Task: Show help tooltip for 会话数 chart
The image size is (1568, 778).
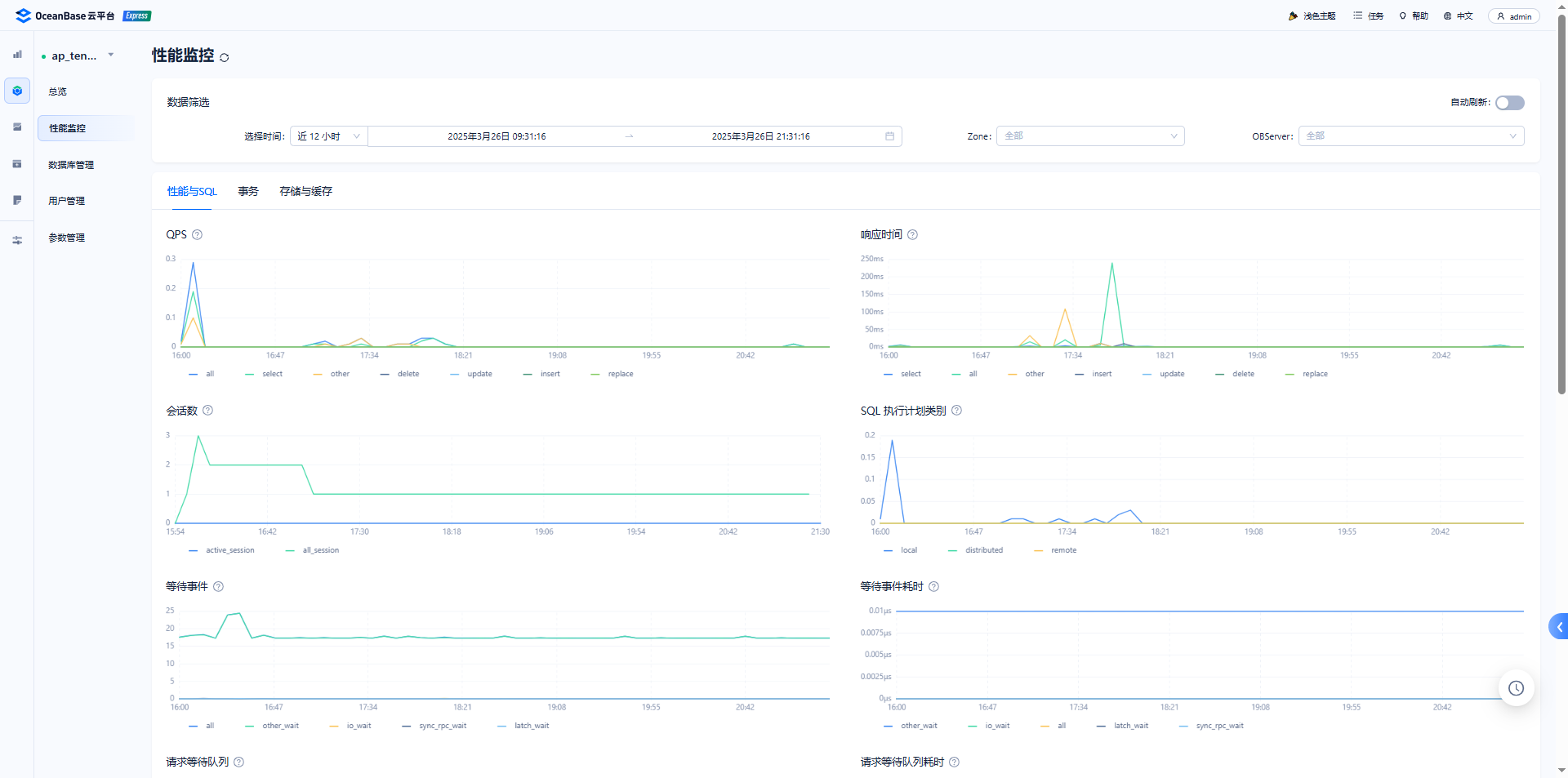Action: point(207,411)
